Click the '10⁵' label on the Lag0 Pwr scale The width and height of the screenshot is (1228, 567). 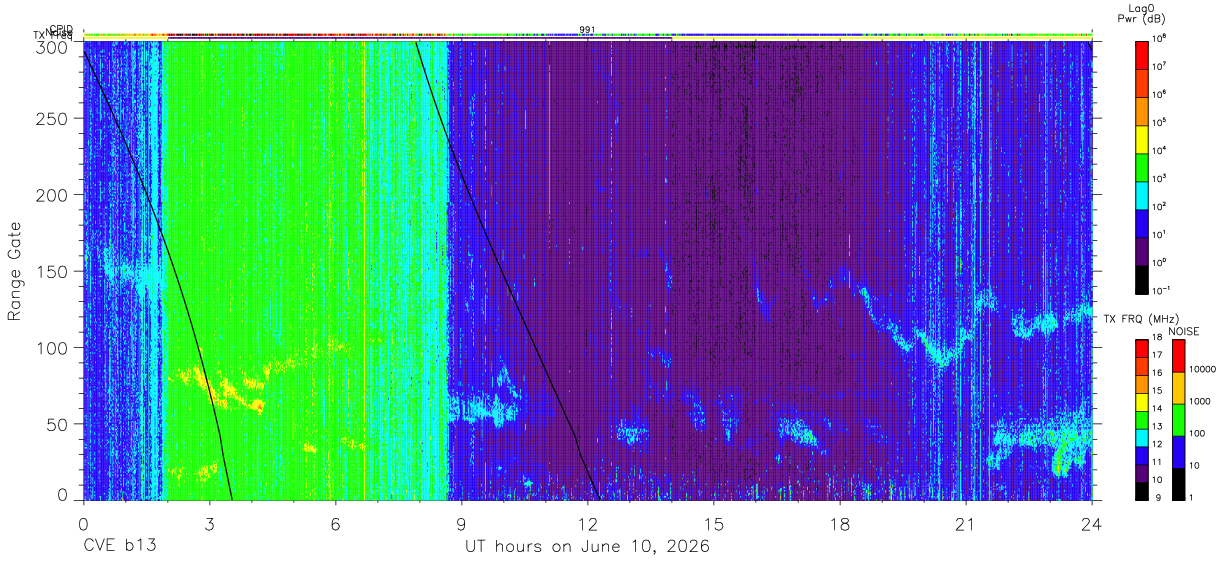point(1160,123)
